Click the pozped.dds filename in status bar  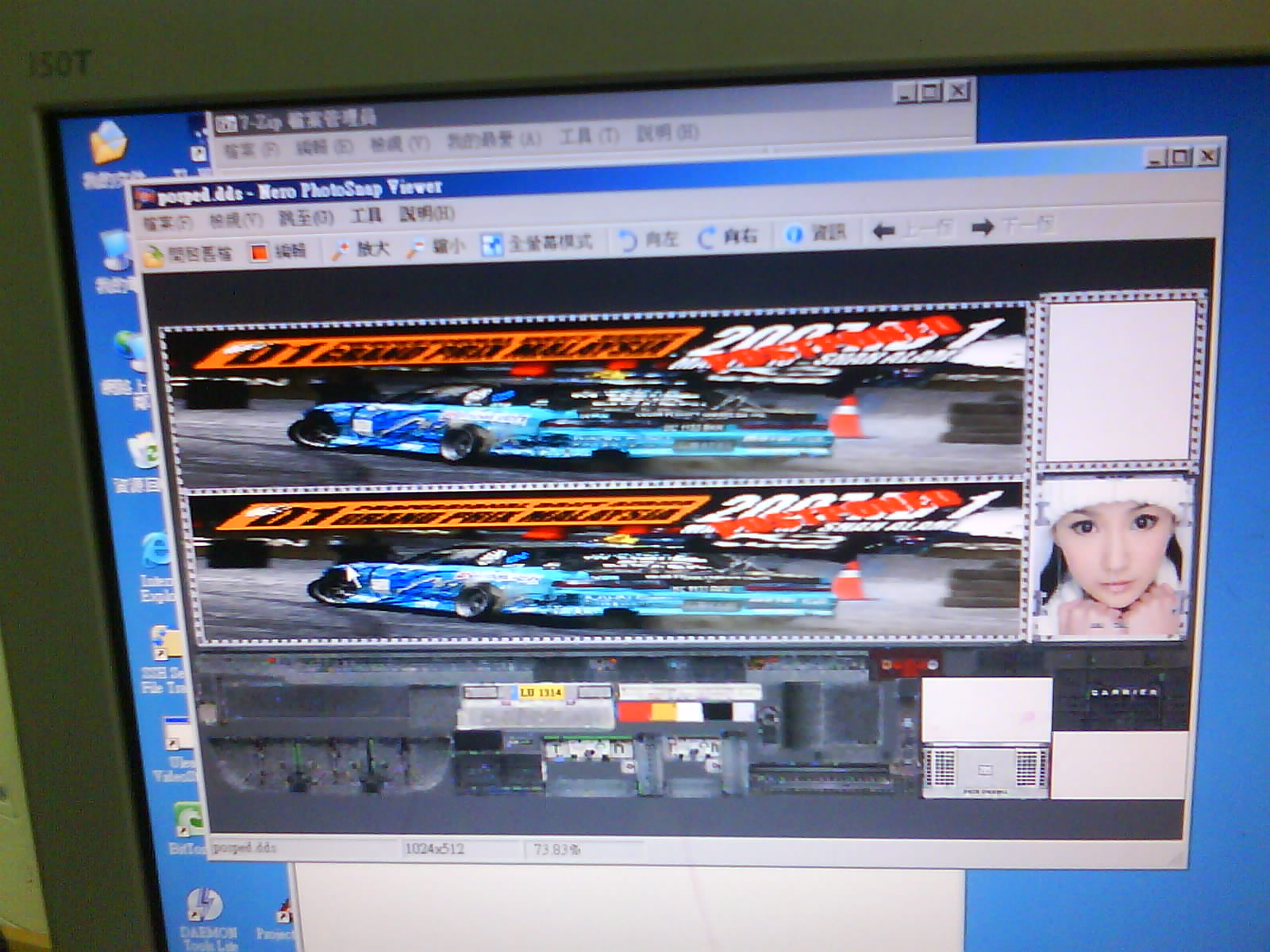tap(244, 847)
